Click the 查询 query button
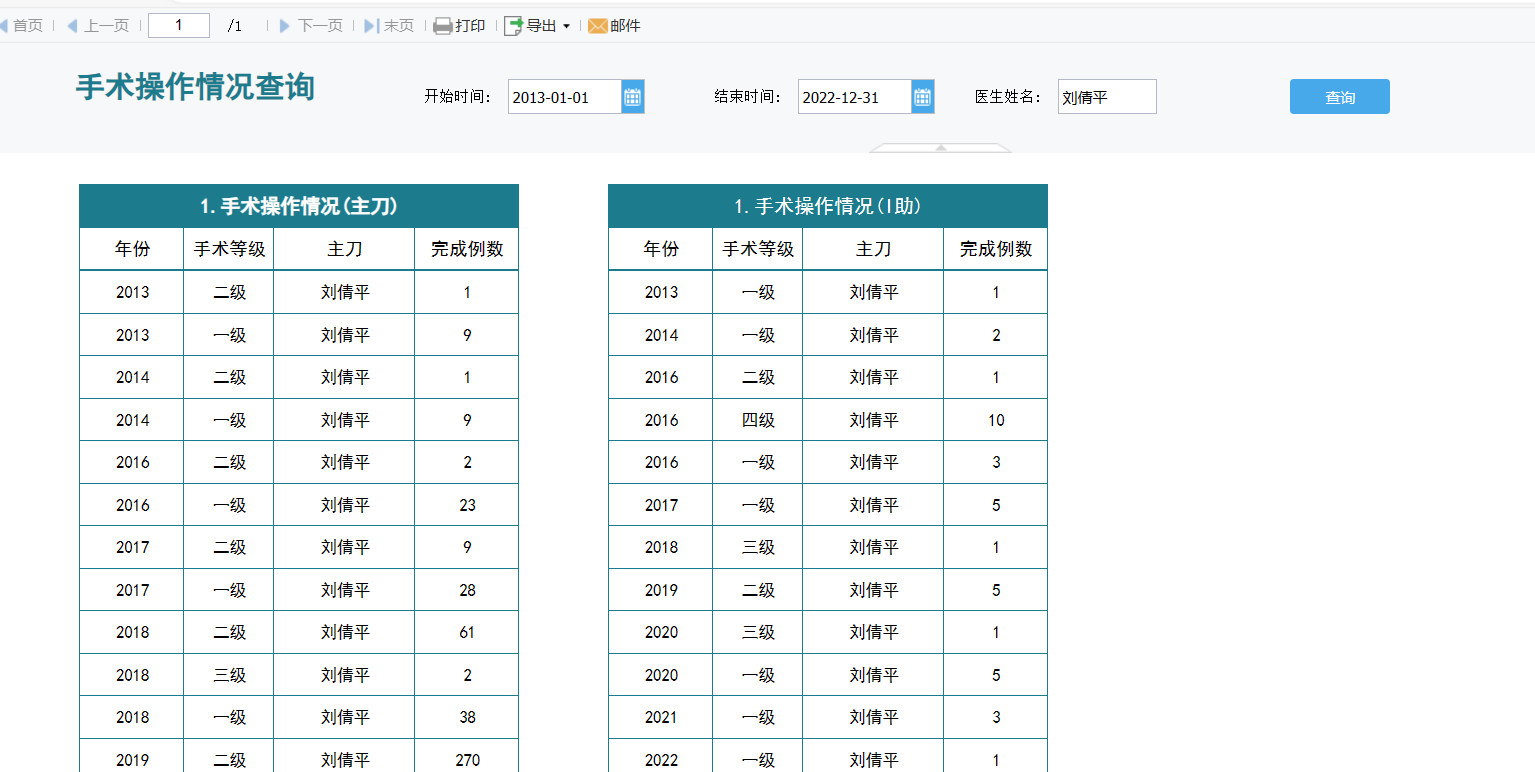Screen dimensions: 1535x772 pos(1340,97)
